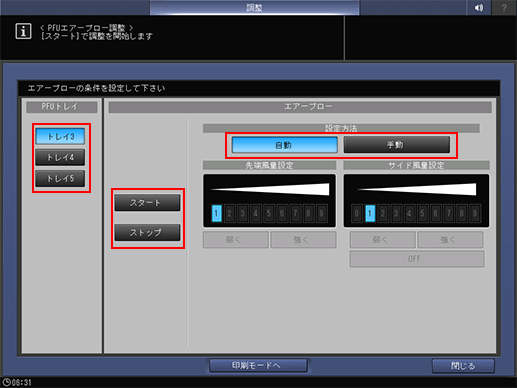Click the information icon in message area

(x=23, y=32)
